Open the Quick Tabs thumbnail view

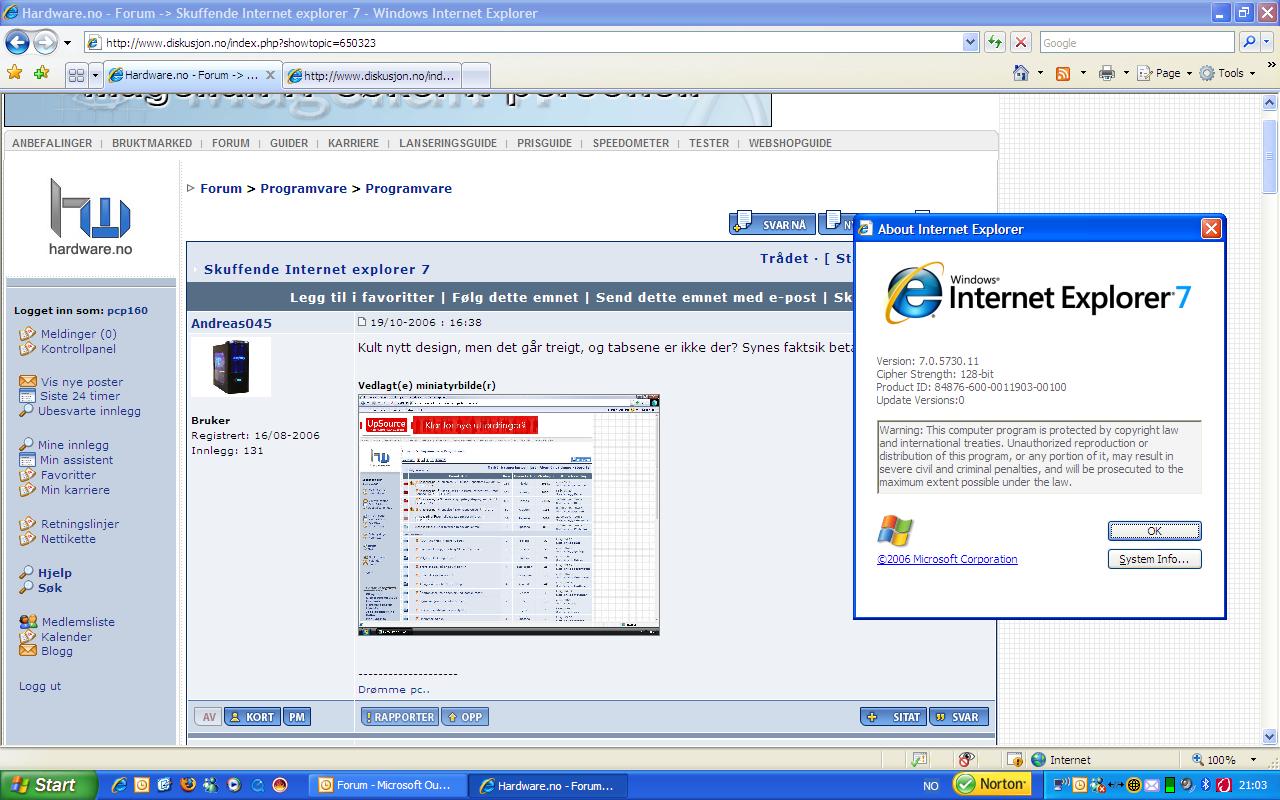pos(77,75)
